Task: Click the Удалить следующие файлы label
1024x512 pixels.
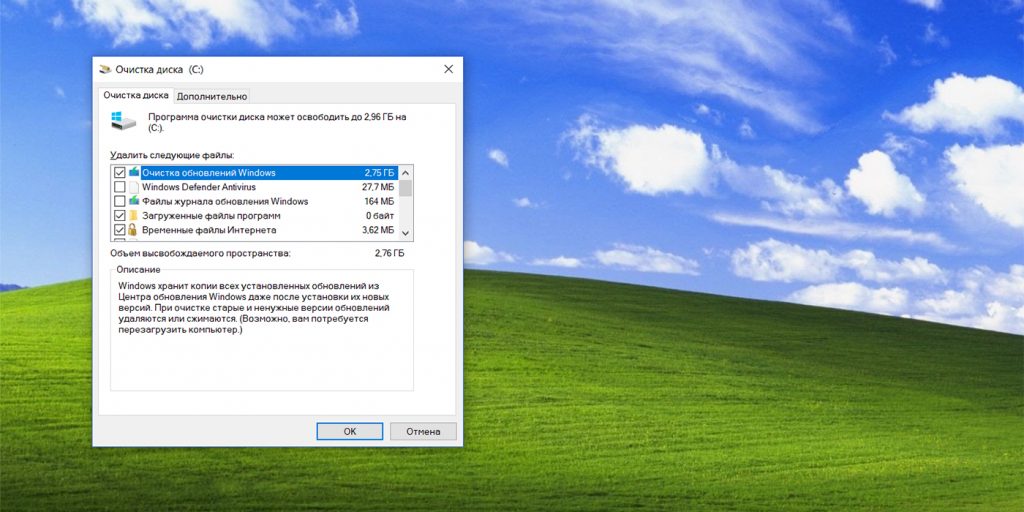Action: (172, 155)
